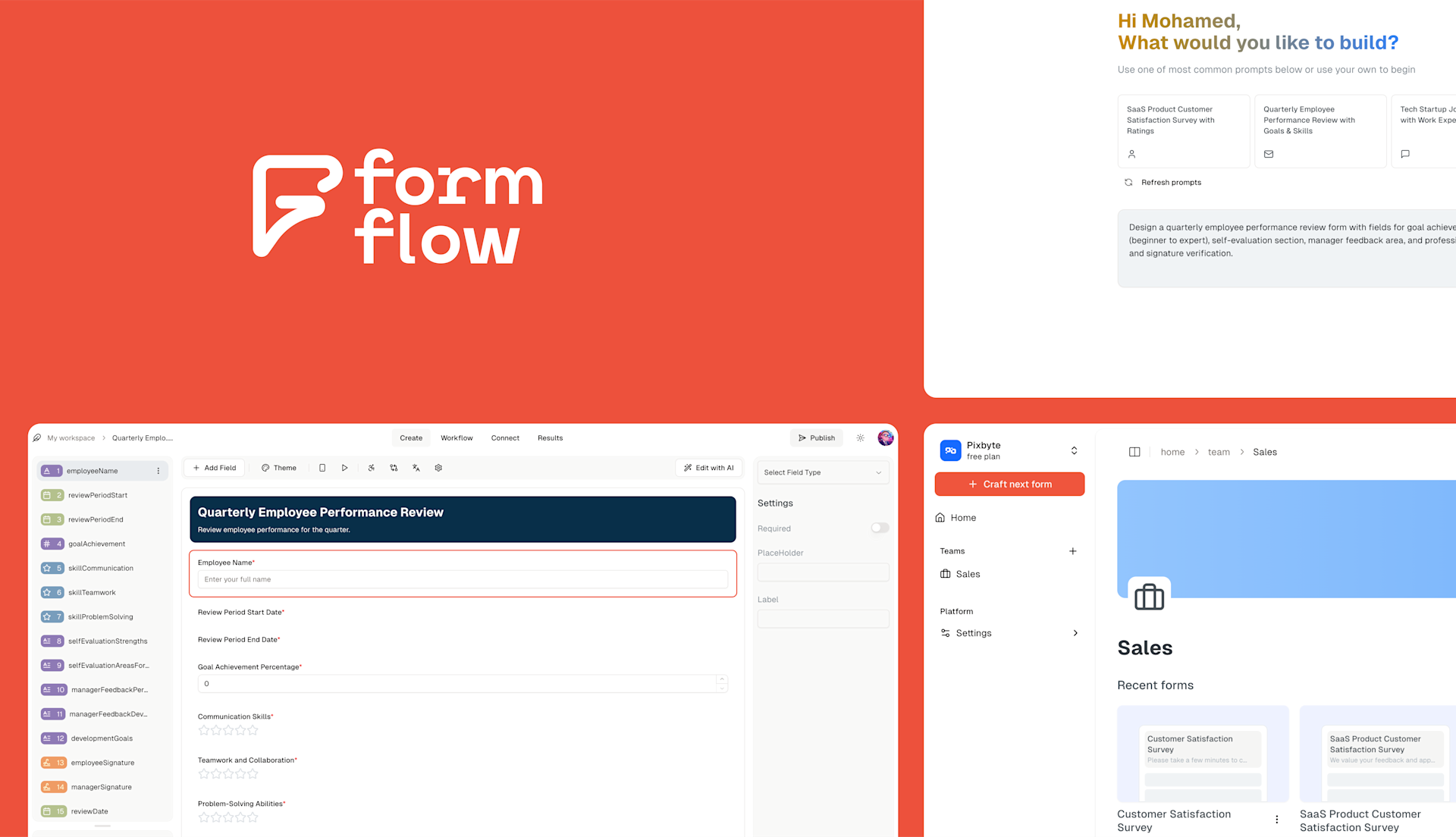The height and width of the screenshot is (837, 1456).
Task: Click mail icon on Quarterly Employee prompt card
Action: [1269, 154]
